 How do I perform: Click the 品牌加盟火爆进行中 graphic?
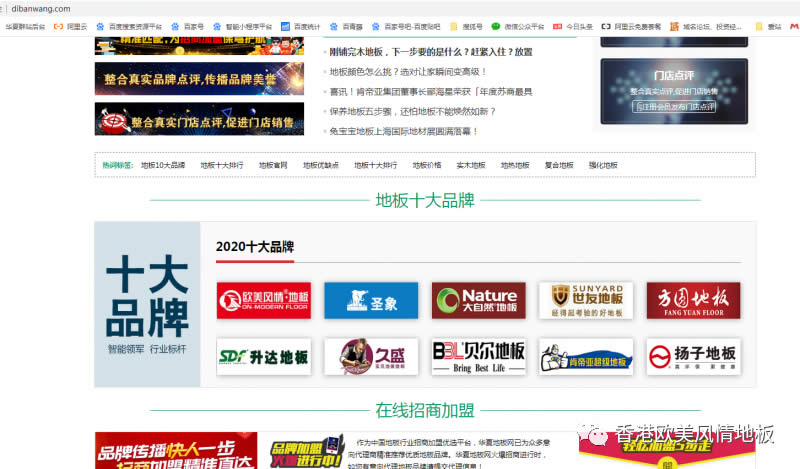tap(307, 451)
